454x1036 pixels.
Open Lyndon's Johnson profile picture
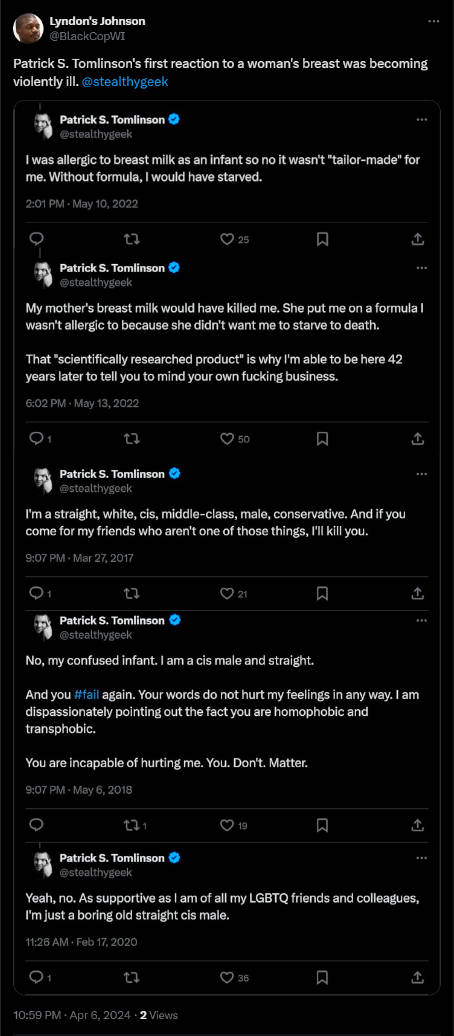[28, 28]
